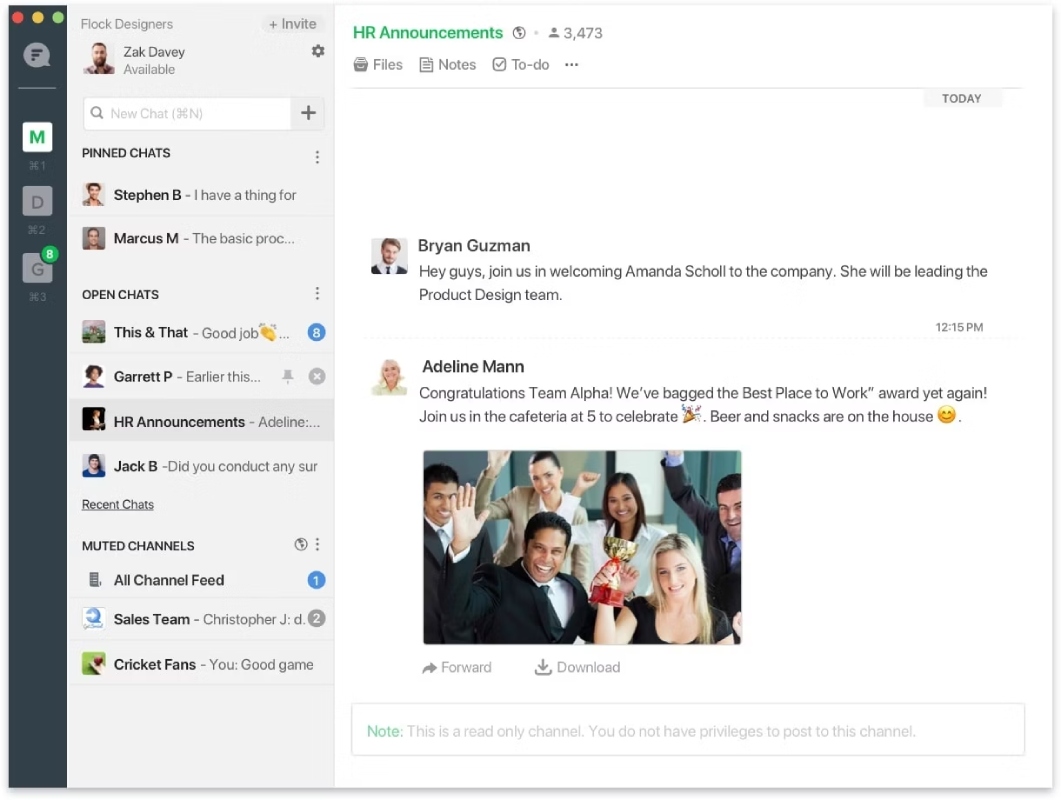Switch to G team with 8 badge

pyautogui.click(x=37, y=267)
